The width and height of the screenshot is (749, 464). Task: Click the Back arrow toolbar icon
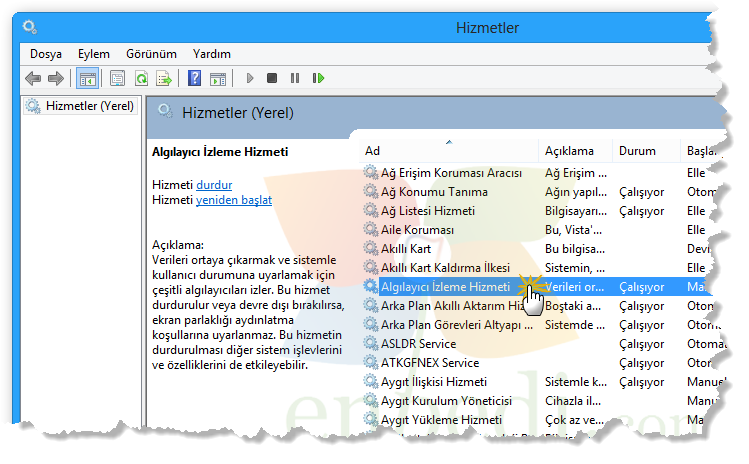coord(33,78)
